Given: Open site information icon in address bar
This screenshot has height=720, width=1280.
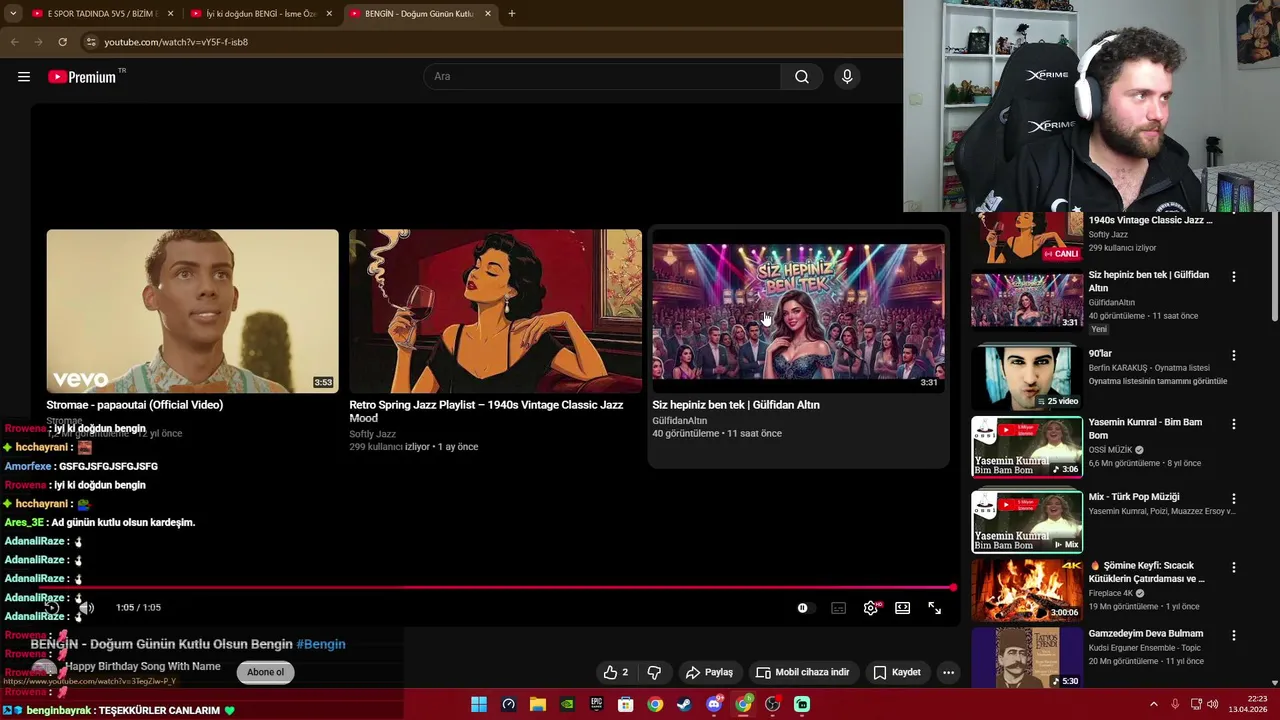Looking at the screenshot, I should (x=91, y=42).
